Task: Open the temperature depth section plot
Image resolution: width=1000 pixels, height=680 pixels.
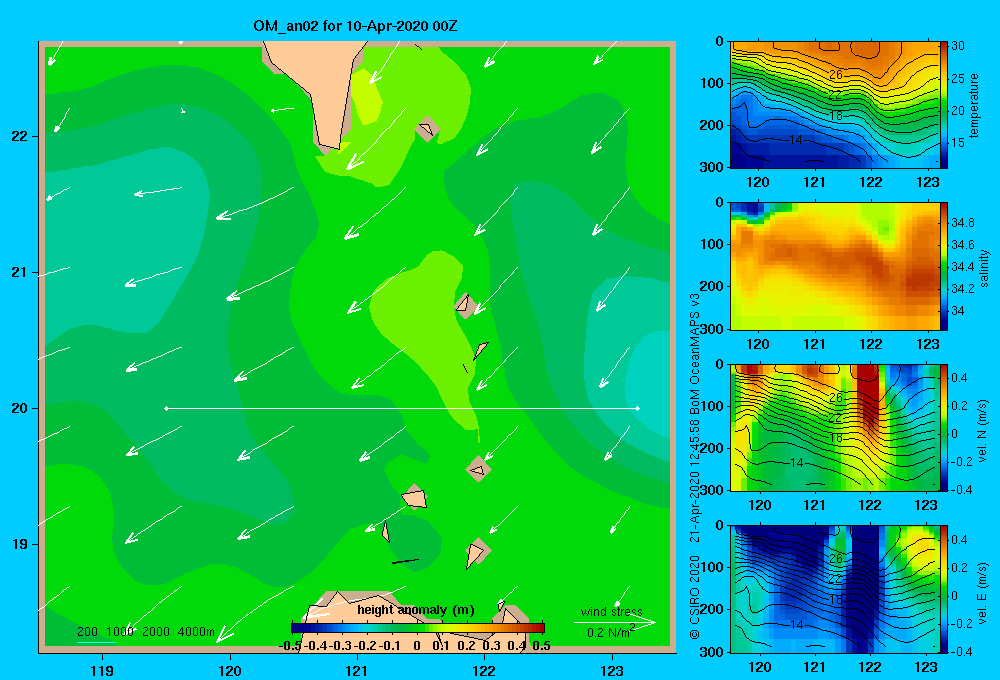Action: [835, 105]
